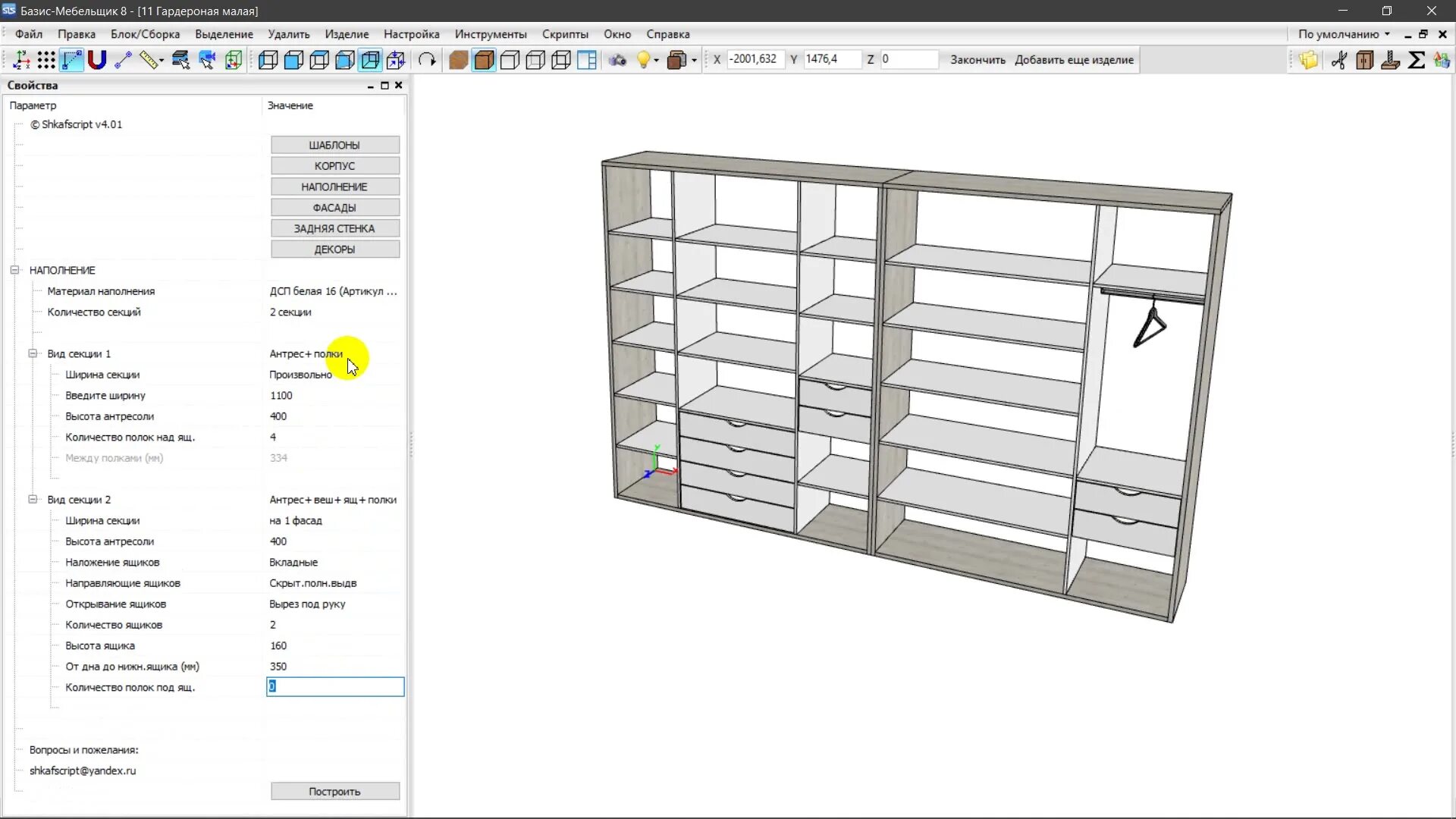The width and height of the screenshot is (1456, 819).
Task: Click the X coordinate input field
Action: pos(755,59)
